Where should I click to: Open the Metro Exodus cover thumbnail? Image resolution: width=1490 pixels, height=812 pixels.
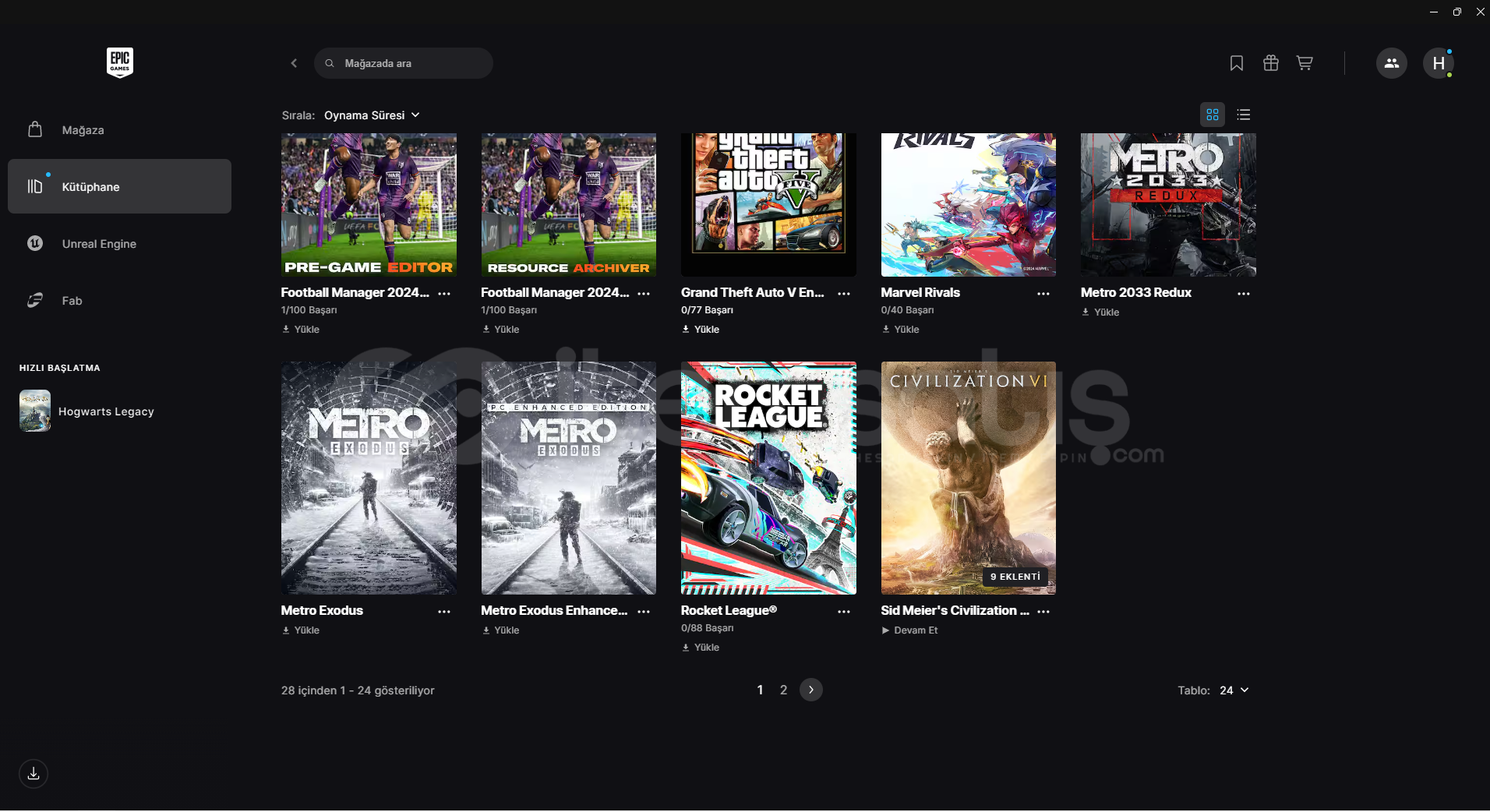coord(369,478)
